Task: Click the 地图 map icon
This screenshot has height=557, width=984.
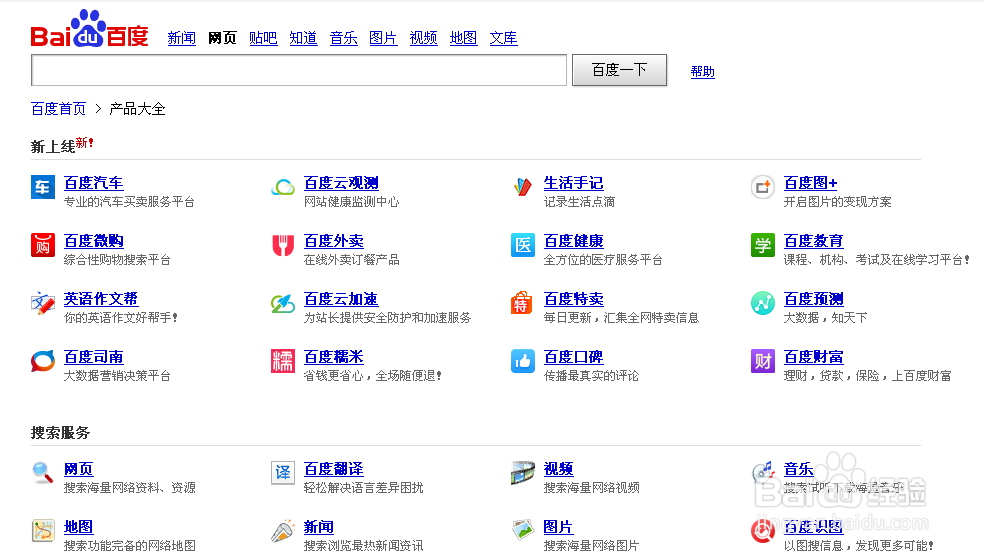Action: click(43, 531)
